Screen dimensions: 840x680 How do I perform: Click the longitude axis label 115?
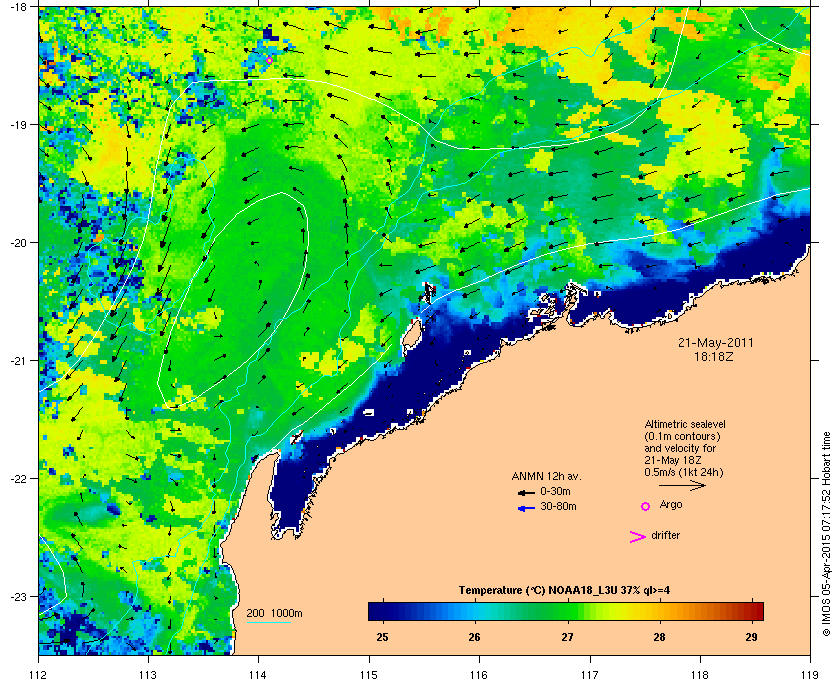tap(369, 675)
